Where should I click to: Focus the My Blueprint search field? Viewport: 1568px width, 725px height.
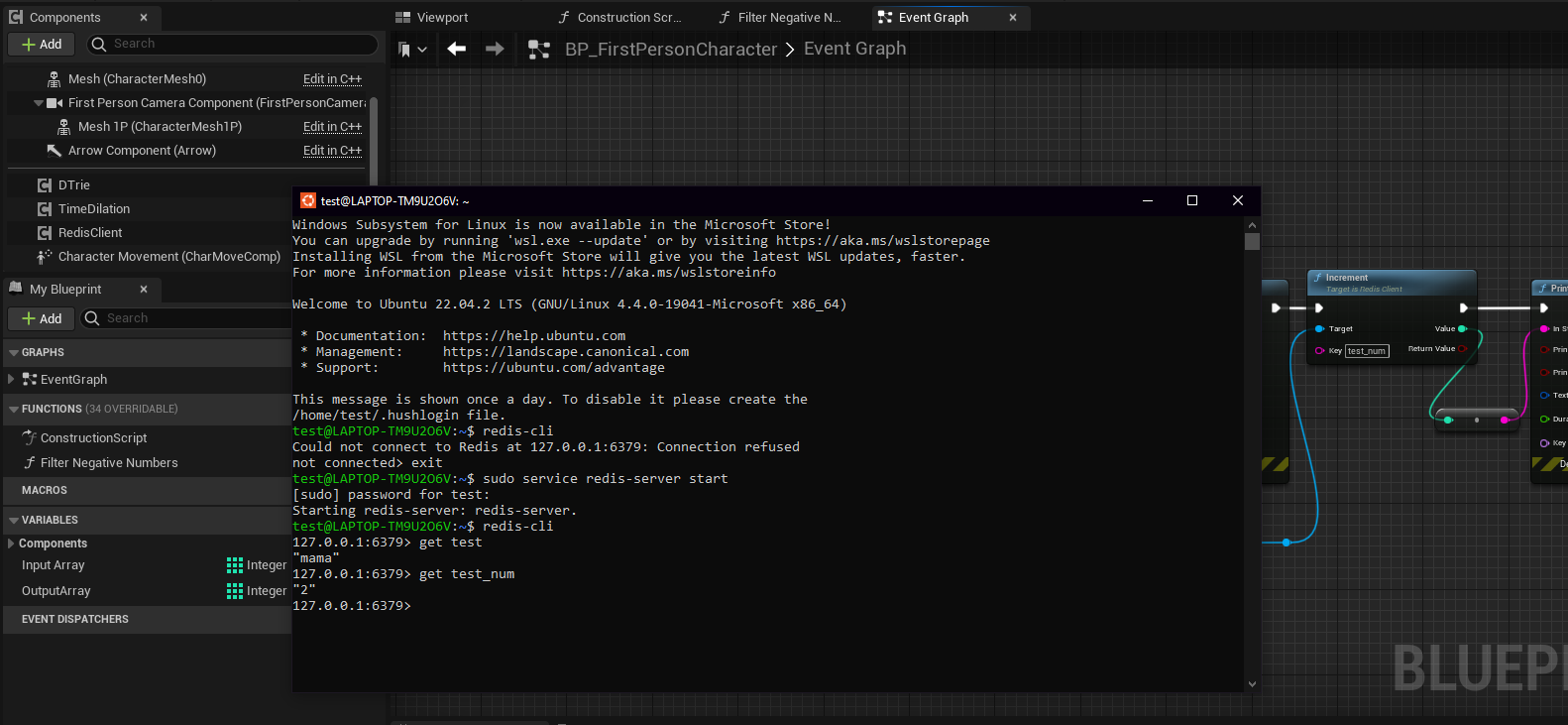click(x=188, y=318)
